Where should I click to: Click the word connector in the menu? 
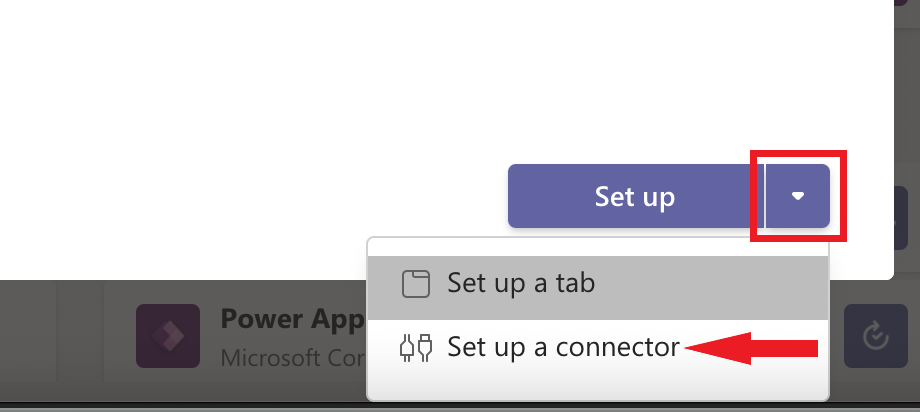[617, 347]
